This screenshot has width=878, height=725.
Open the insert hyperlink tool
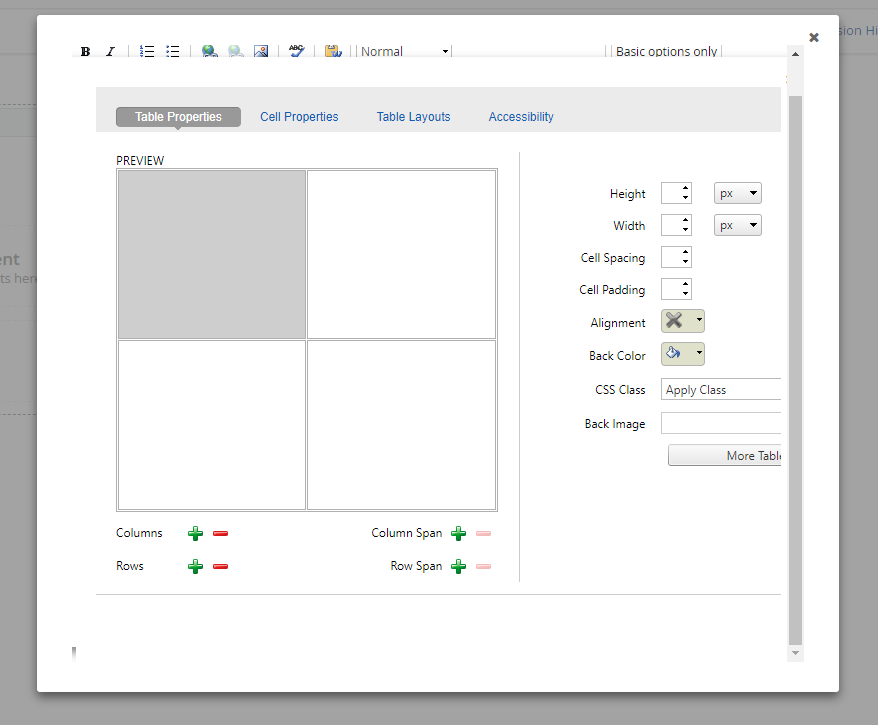[x=209, y=52]
